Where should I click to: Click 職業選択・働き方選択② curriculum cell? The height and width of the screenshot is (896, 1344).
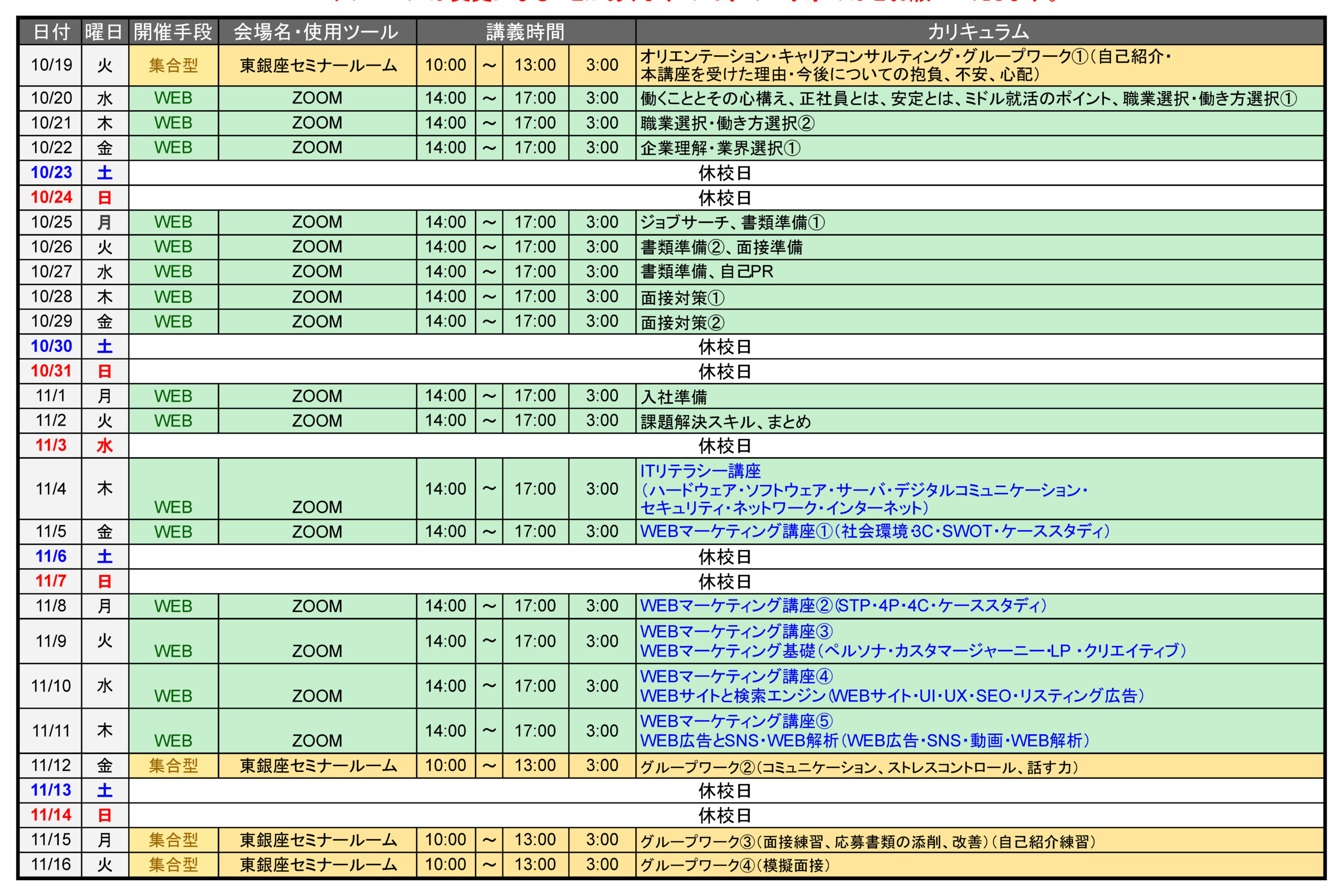[x=980, y=123]
